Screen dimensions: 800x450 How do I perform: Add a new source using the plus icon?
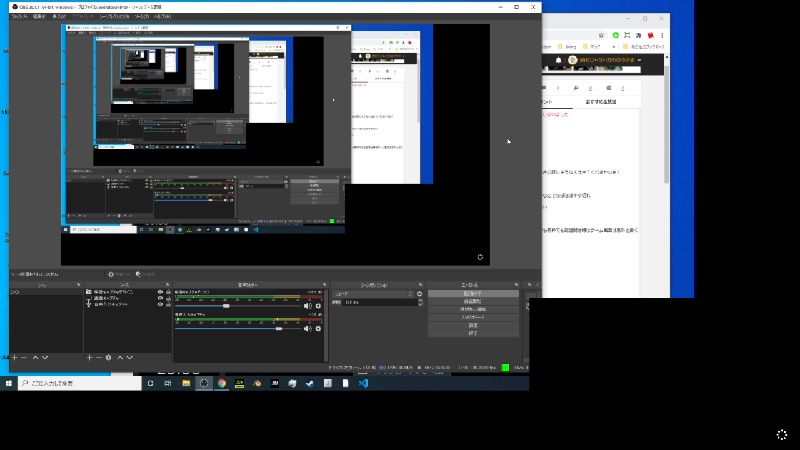pyautogui.click(x=89, y=357)
